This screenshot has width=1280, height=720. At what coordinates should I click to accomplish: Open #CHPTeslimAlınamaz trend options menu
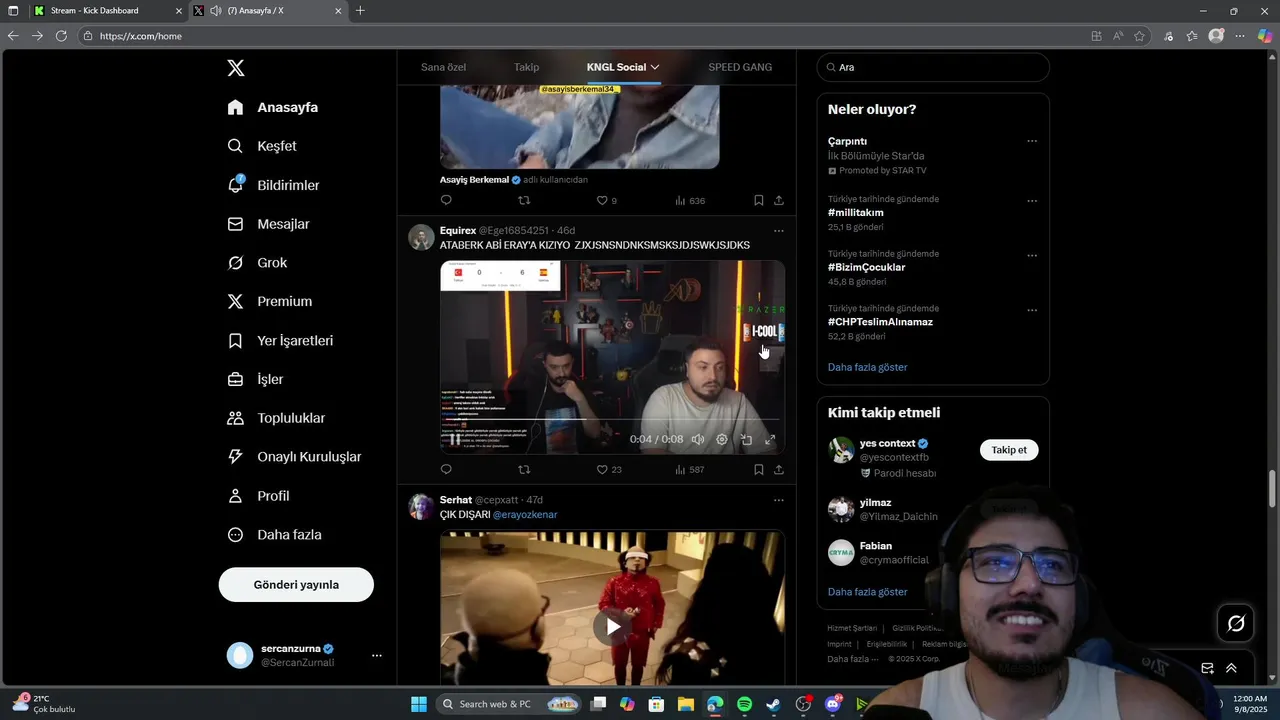coord(1032,310)
